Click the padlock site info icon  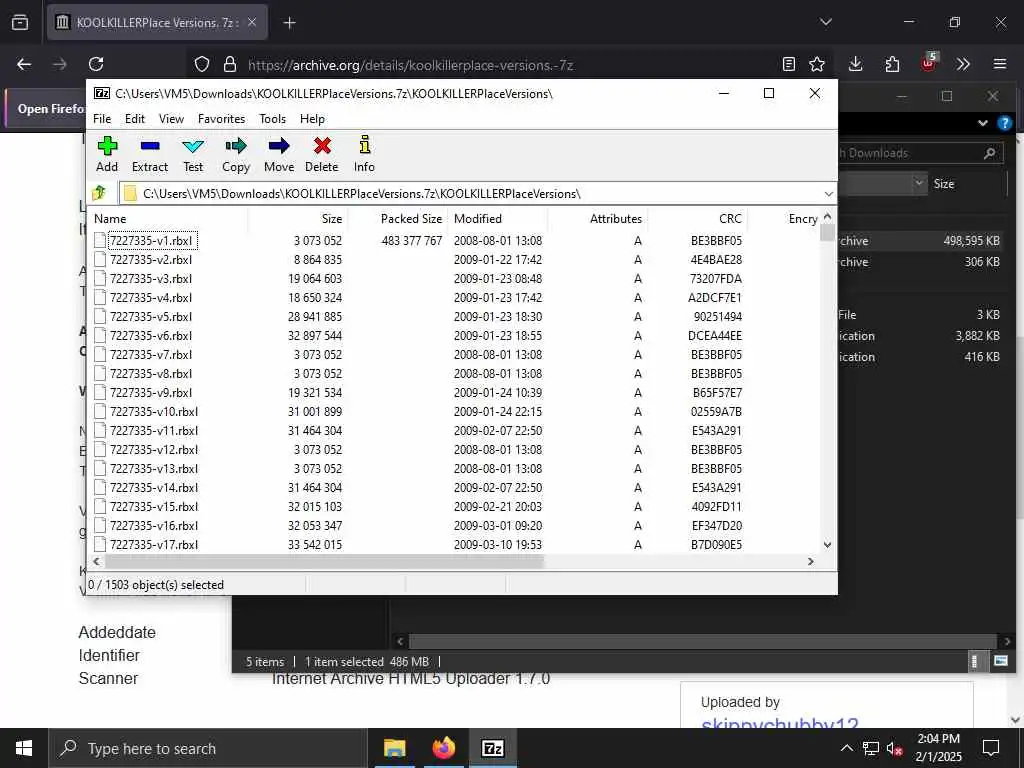(x=230, y=64)
